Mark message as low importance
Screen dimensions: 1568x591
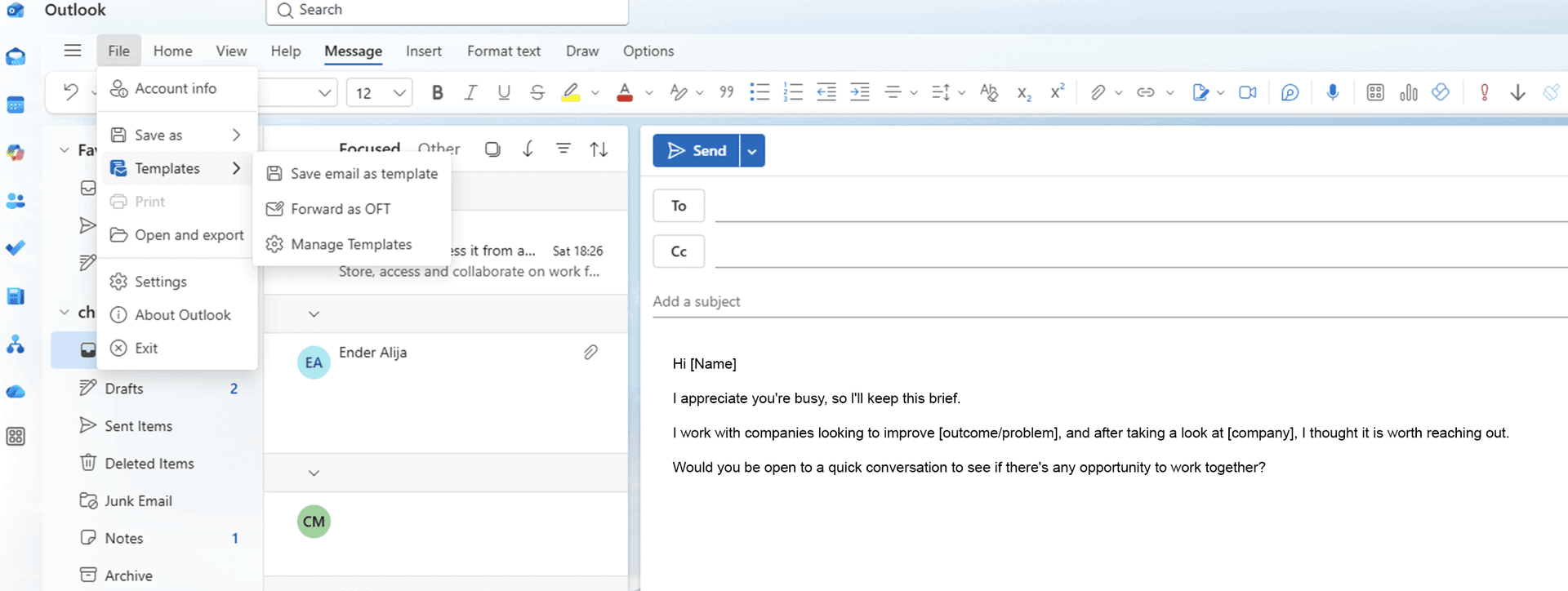click(1518, 92)
